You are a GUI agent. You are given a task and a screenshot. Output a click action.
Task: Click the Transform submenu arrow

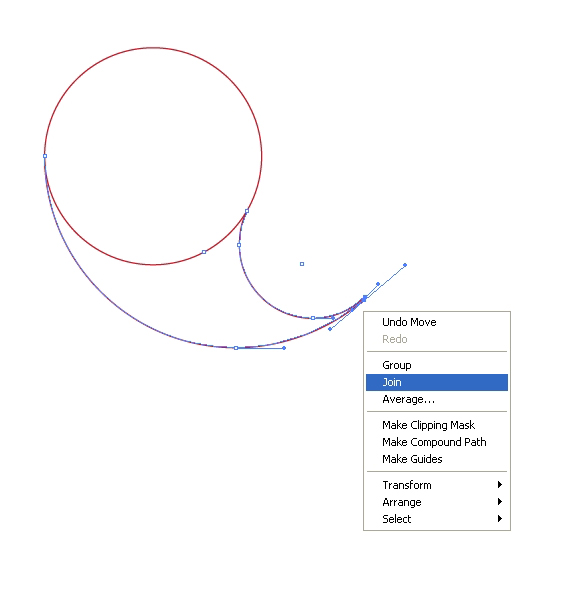(x=500, y=485)
